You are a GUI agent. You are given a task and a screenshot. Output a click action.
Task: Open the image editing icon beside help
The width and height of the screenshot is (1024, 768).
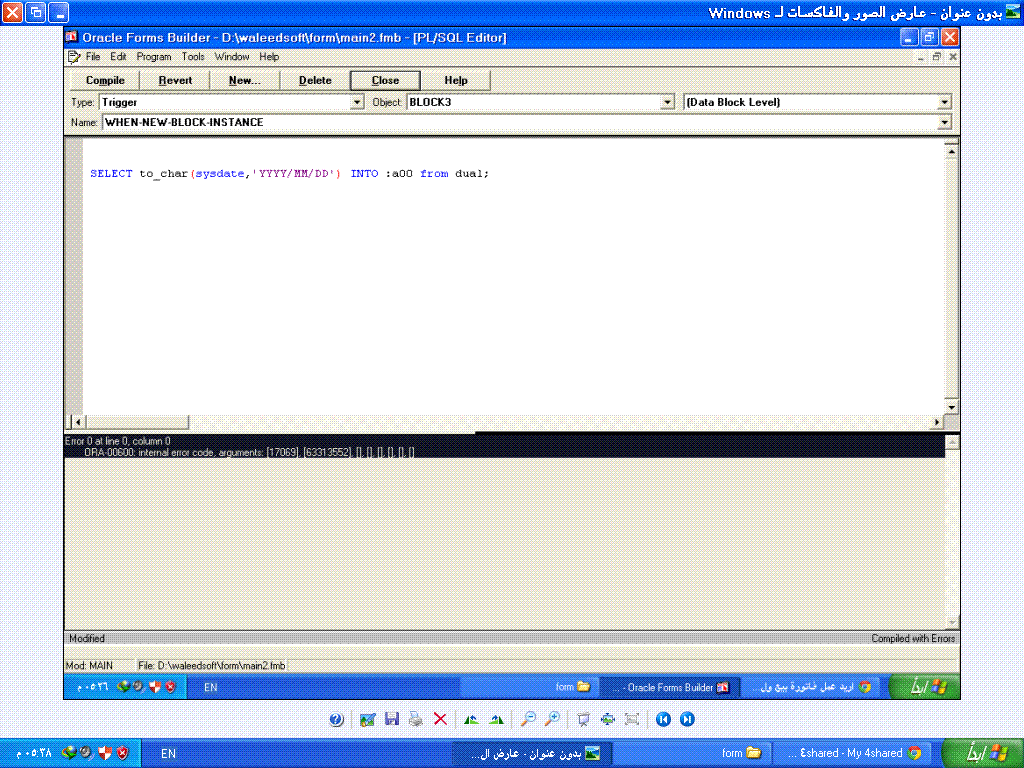pyautogui.click(x=368, y=719)
